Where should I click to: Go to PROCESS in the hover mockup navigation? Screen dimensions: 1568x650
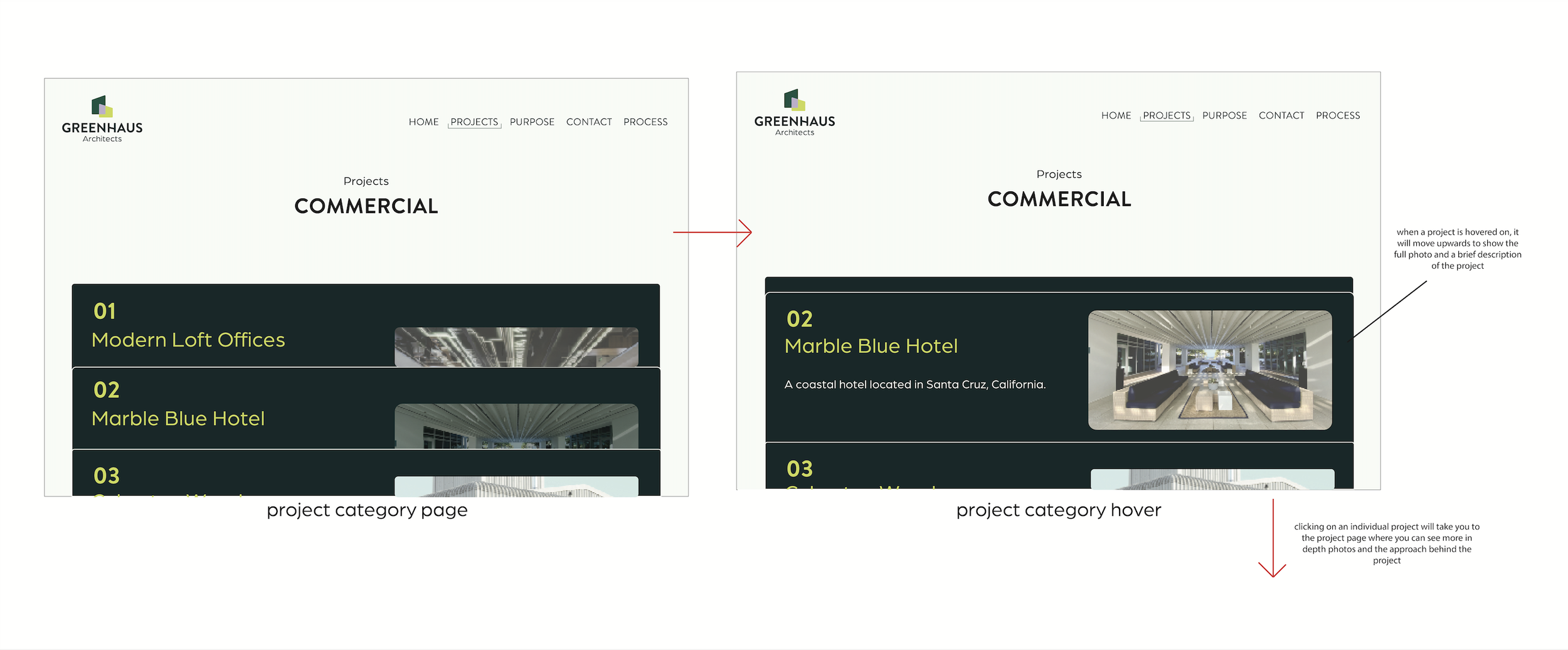coord(1338,115)
